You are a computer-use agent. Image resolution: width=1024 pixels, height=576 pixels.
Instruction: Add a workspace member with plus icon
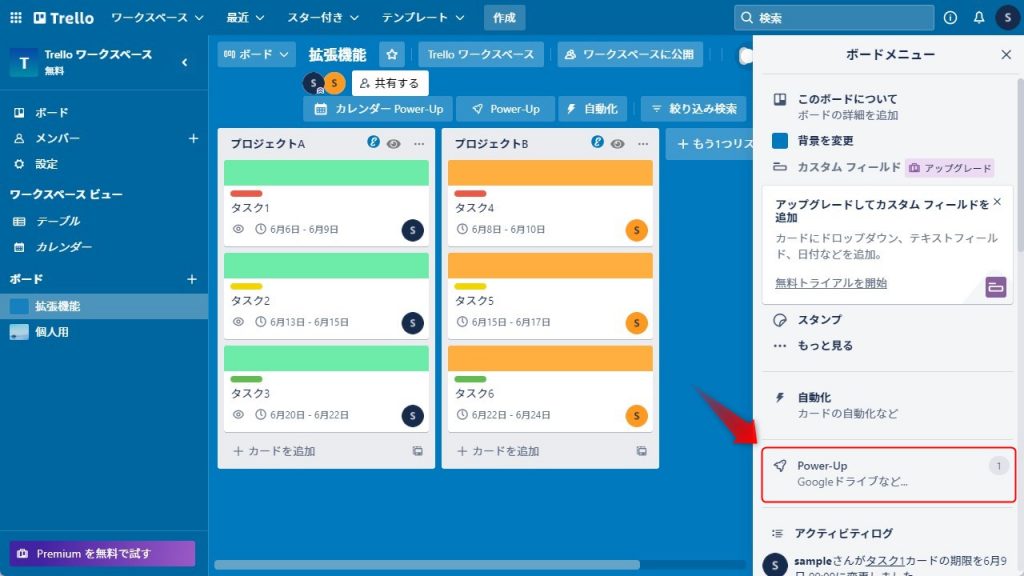point(193,138)
